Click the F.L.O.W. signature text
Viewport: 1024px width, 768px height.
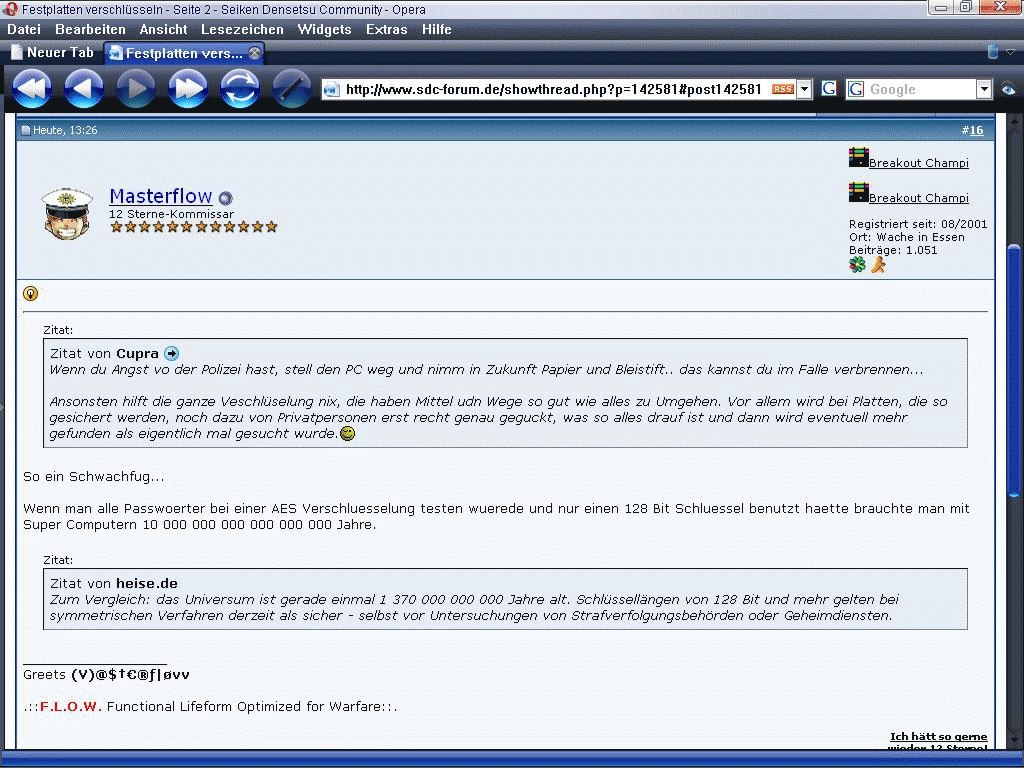pos(71,707)
